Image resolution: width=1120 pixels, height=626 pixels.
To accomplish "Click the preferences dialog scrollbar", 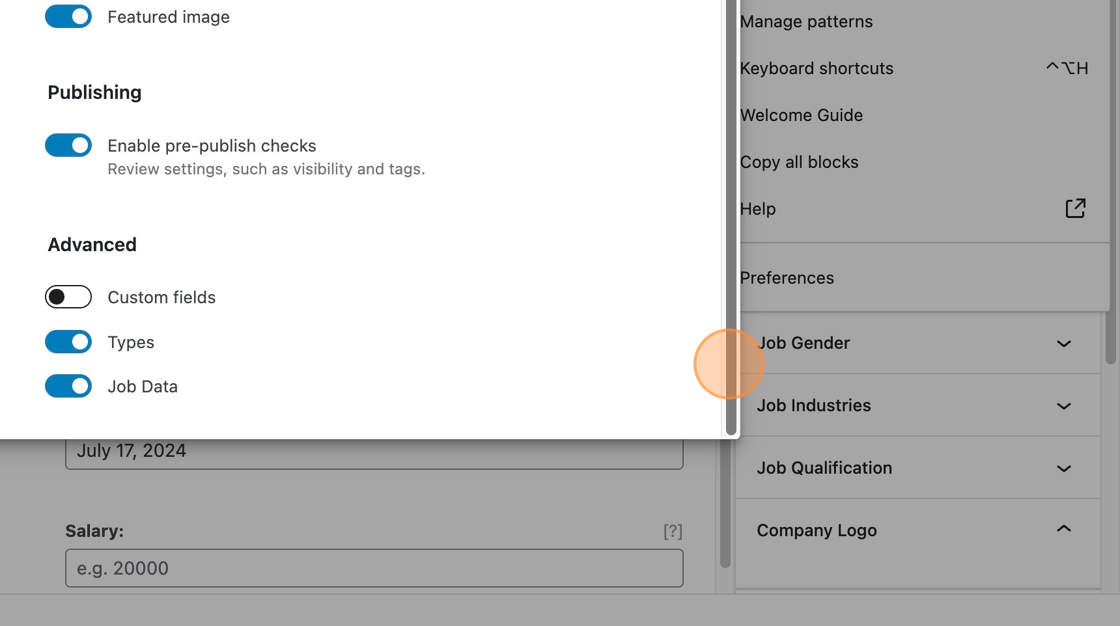I will 731,217.
